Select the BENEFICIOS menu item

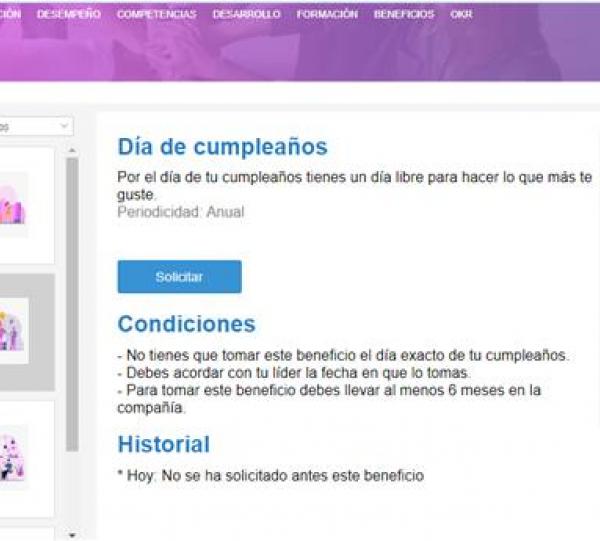(404, 14)
